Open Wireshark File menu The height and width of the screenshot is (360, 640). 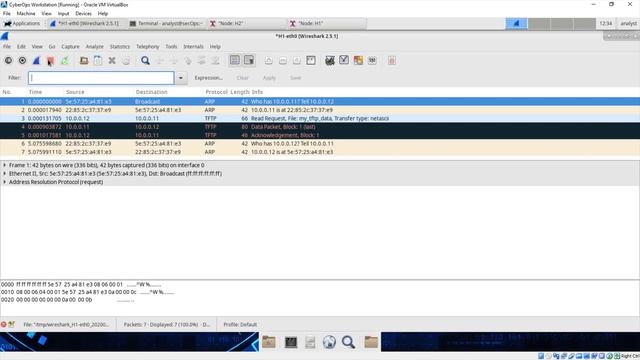pos(7,47)
